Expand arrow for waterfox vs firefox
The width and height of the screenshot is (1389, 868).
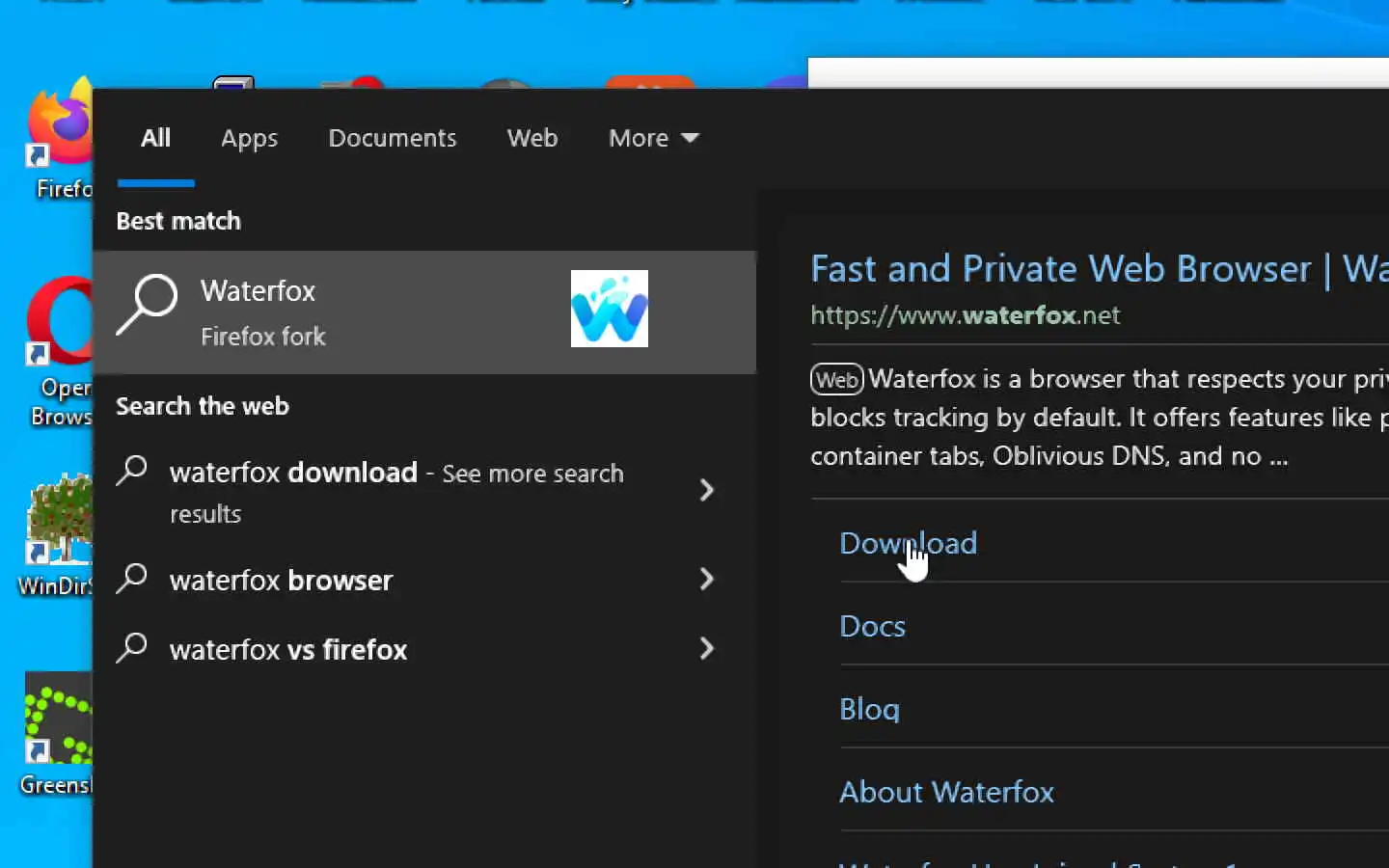pyautogui.click(x=706, y=648)
